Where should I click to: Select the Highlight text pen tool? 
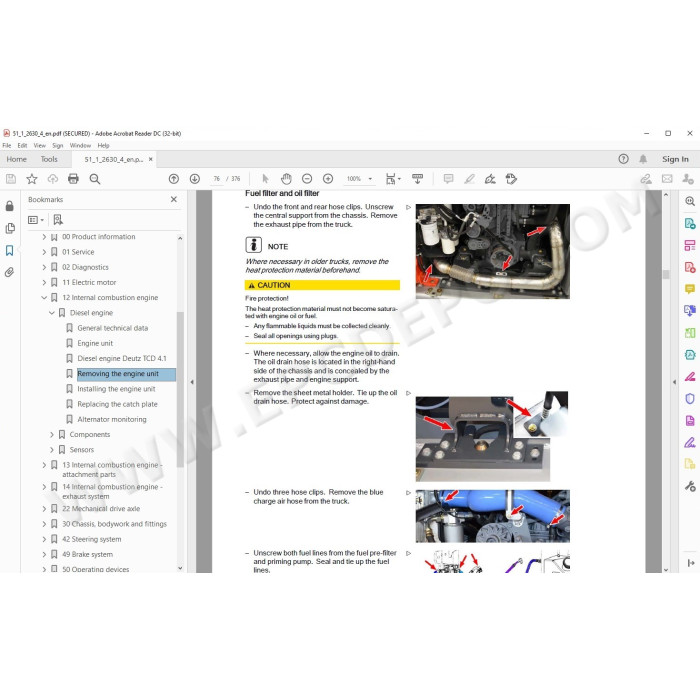click(x=469, y=179)
